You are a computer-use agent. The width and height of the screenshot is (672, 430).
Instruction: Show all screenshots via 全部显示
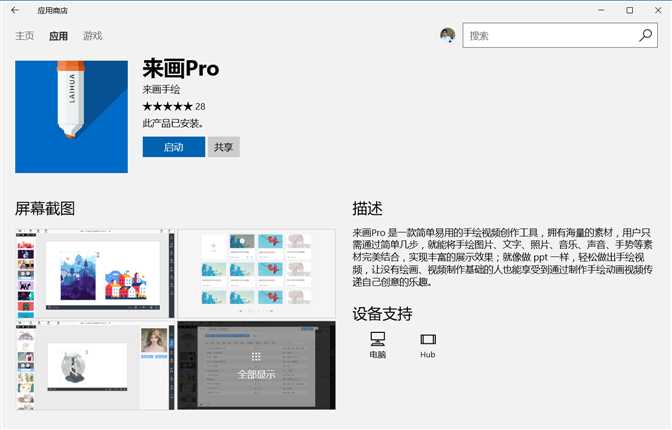(257, 365)
